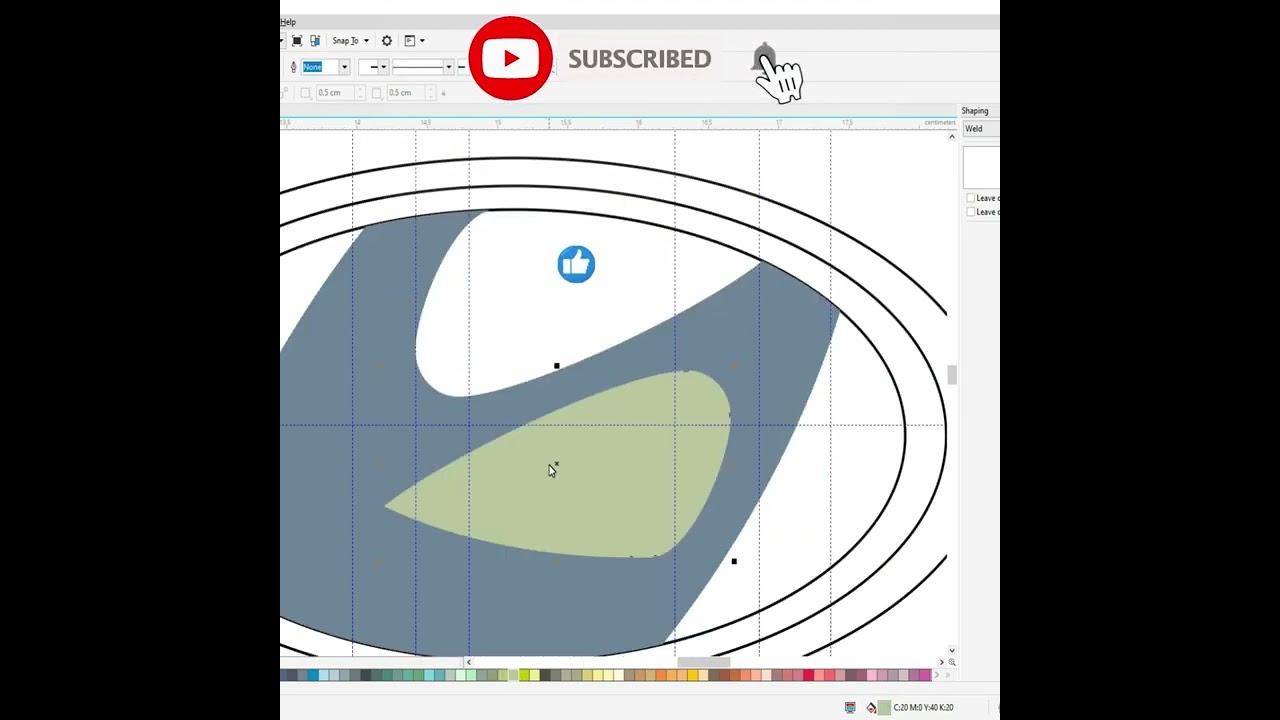Viewport: 1280px width, 720px height.
Task: Pick the crimson red palette swatch
Action: (808, 676)
